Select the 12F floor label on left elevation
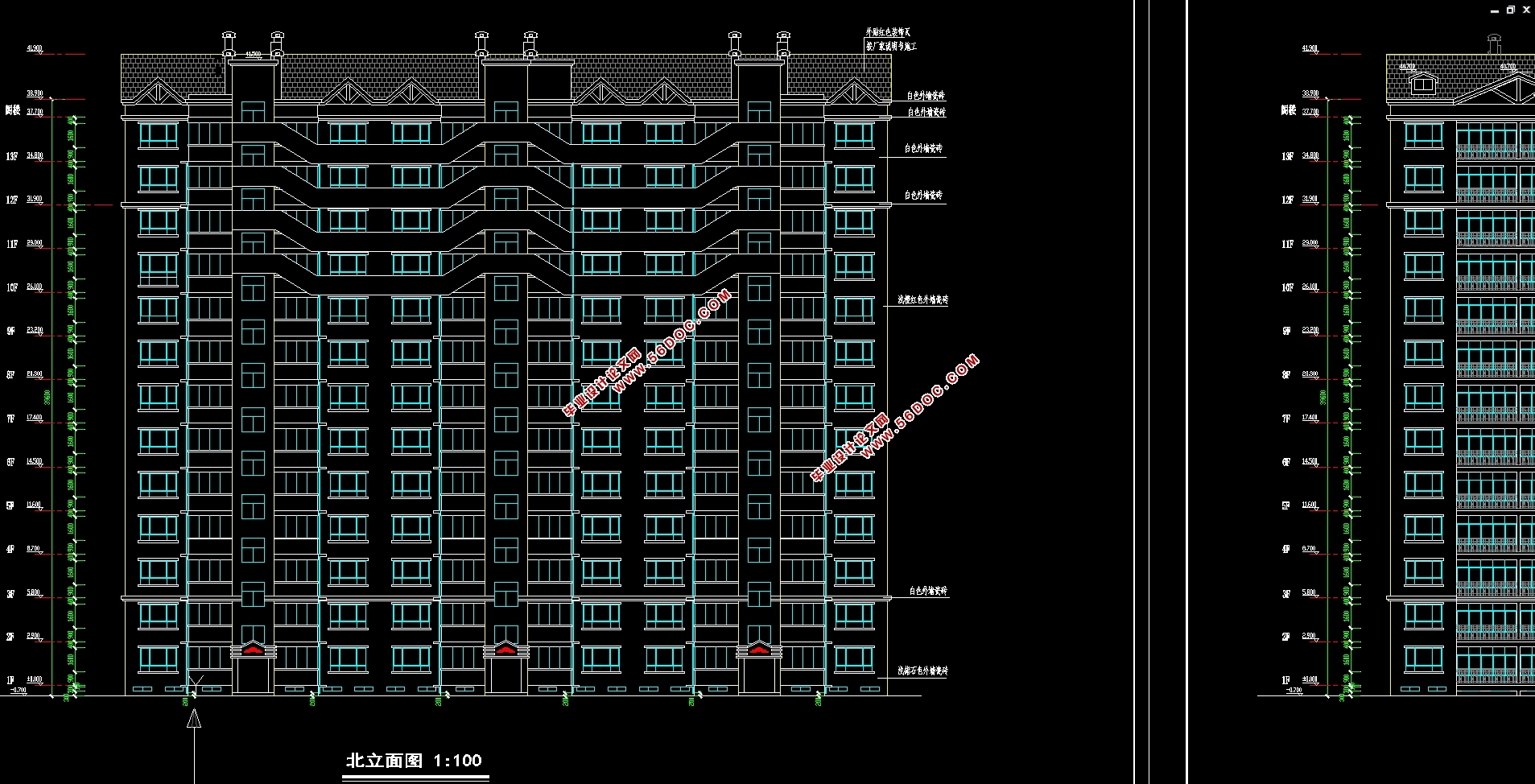 [11, 200]
